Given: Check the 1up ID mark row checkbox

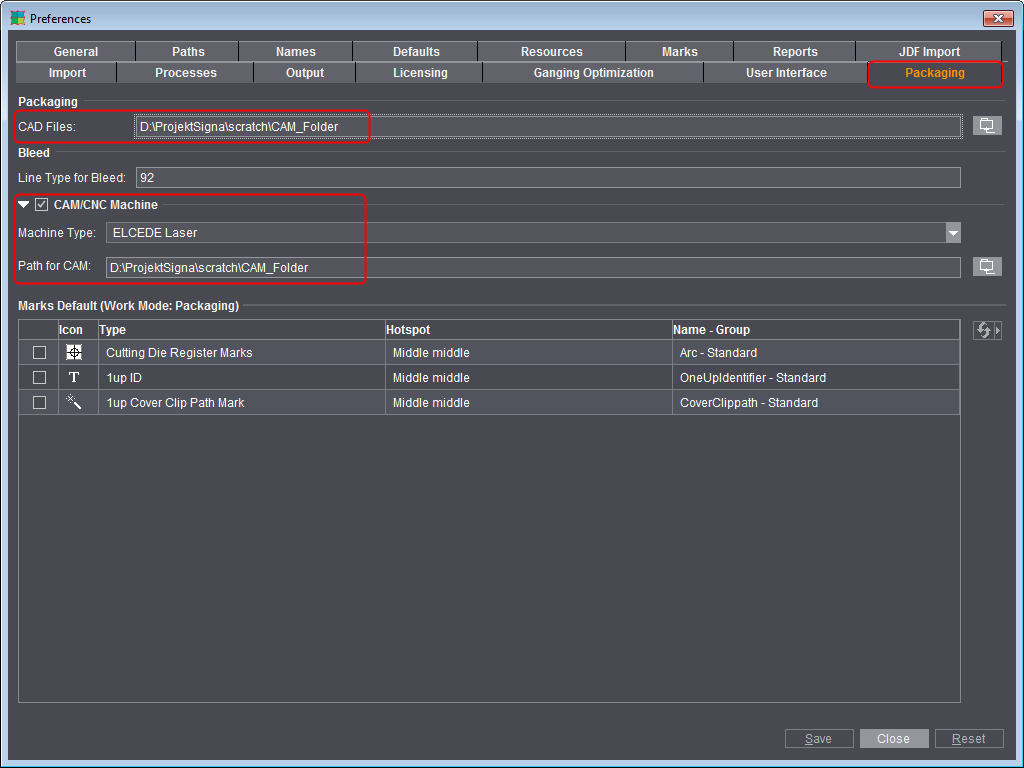Looking at the screenshot, I should click(38, 377).
